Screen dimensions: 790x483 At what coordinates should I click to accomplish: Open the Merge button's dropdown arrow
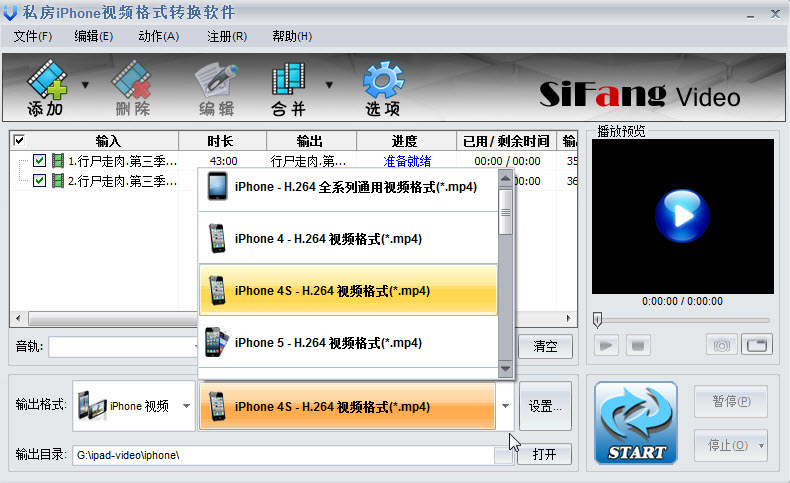point(329,85)
